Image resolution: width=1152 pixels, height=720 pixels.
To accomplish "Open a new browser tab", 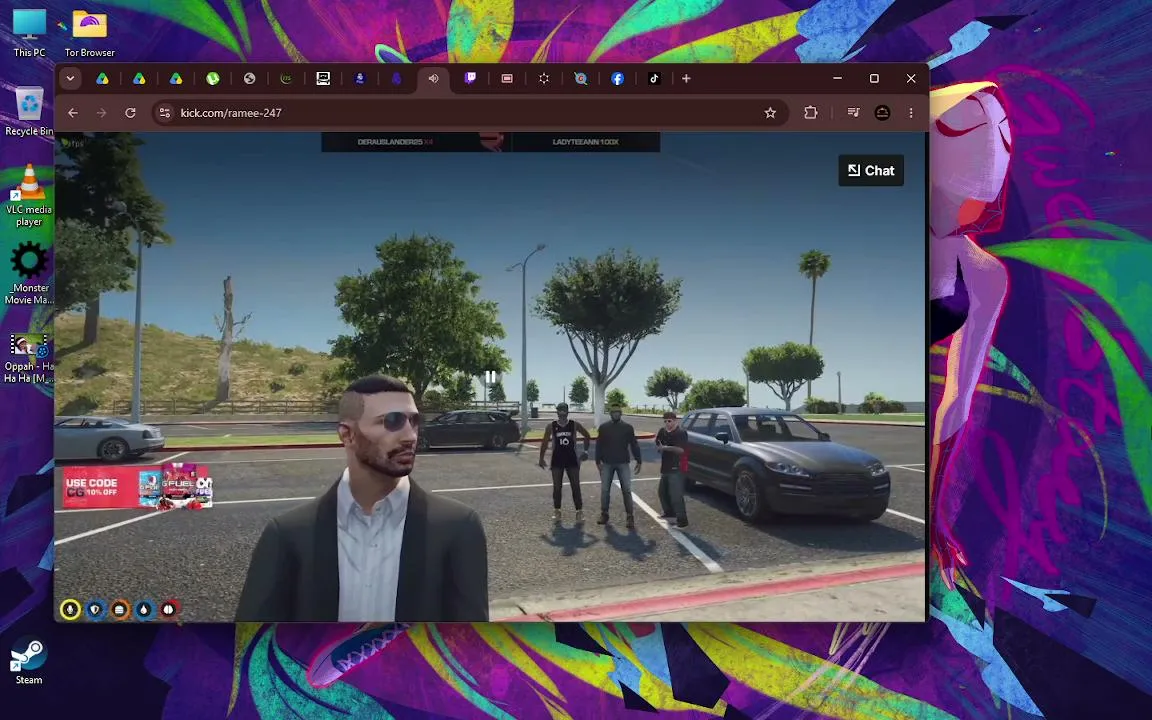I will click(686, 79).
